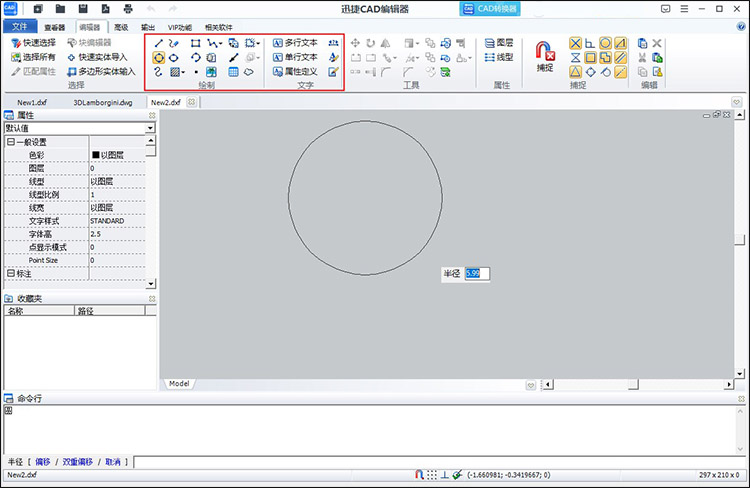Click the magnet icon in status bar

click(419, 475)
